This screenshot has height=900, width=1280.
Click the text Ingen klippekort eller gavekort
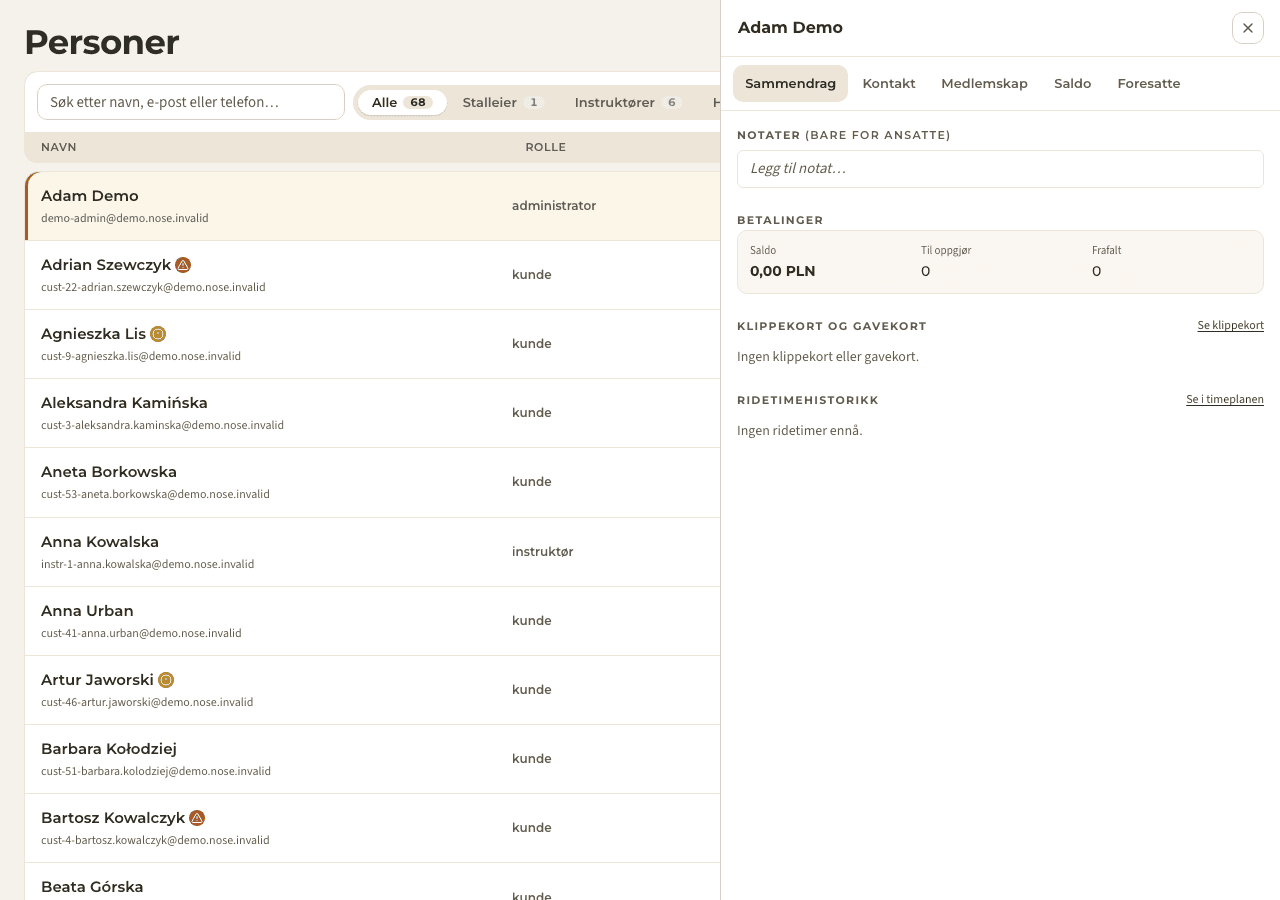click(x=828, y=357)
